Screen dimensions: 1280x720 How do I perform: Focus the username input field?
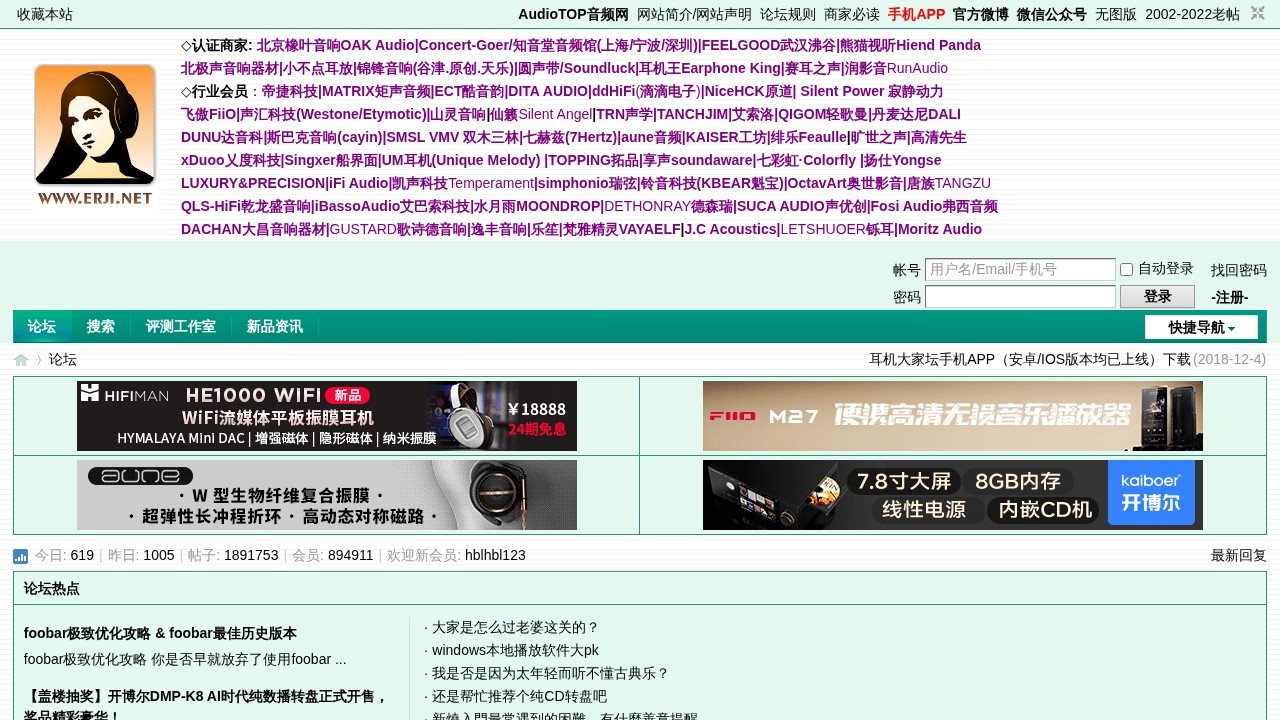click(1020, 270)
